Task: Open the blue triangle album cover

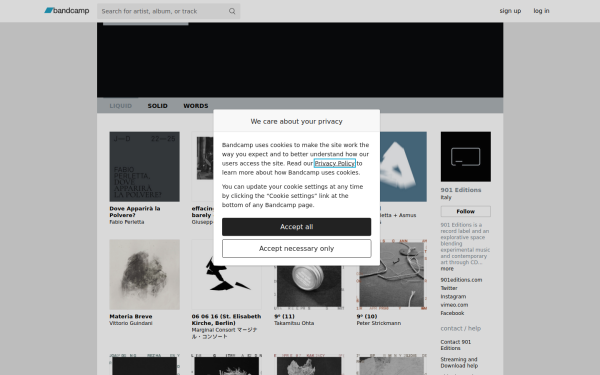Action: tap(403, 166)
